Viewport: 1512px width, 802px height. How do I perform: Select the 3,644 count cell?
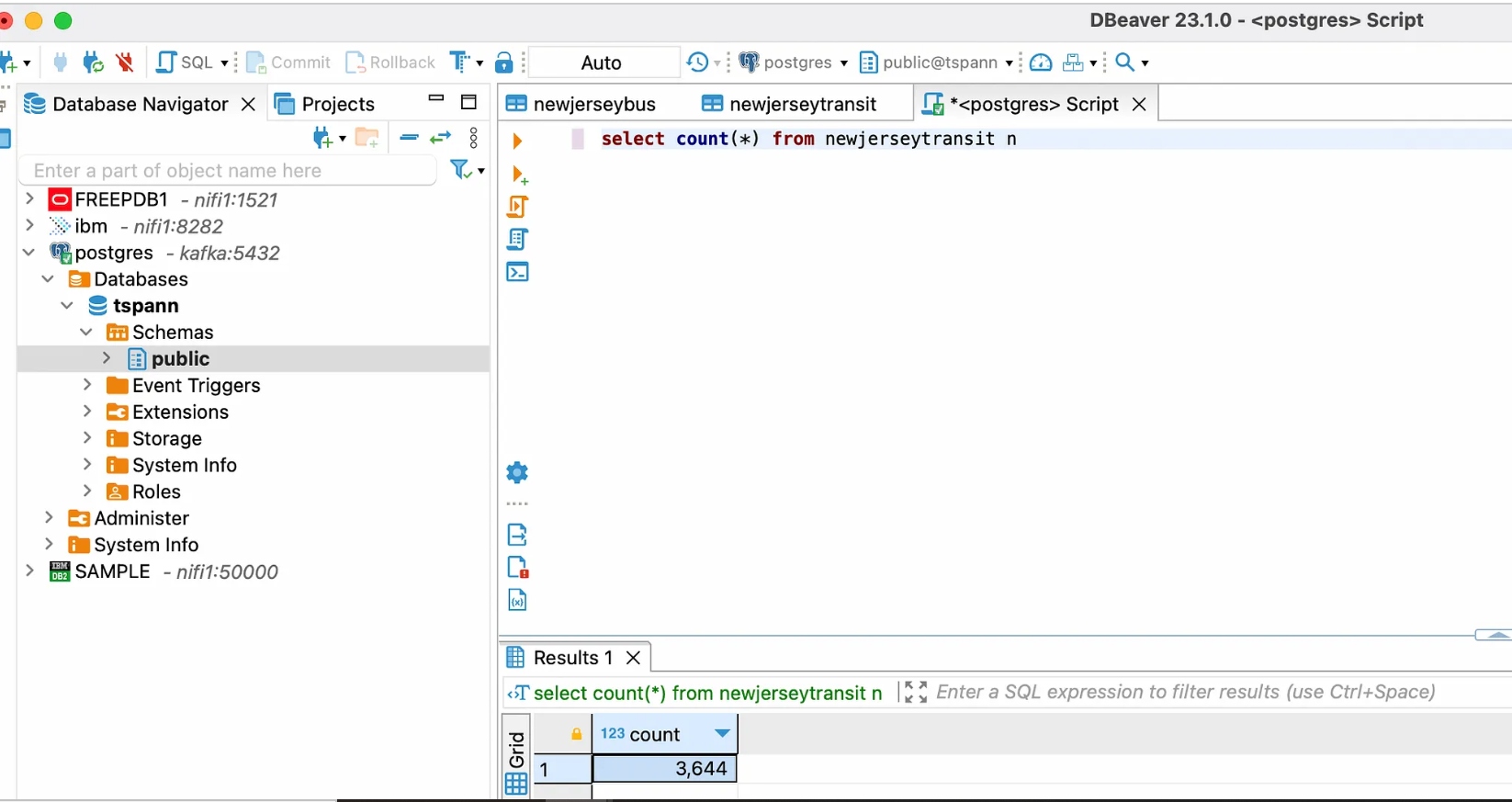(x=664, y=769)
